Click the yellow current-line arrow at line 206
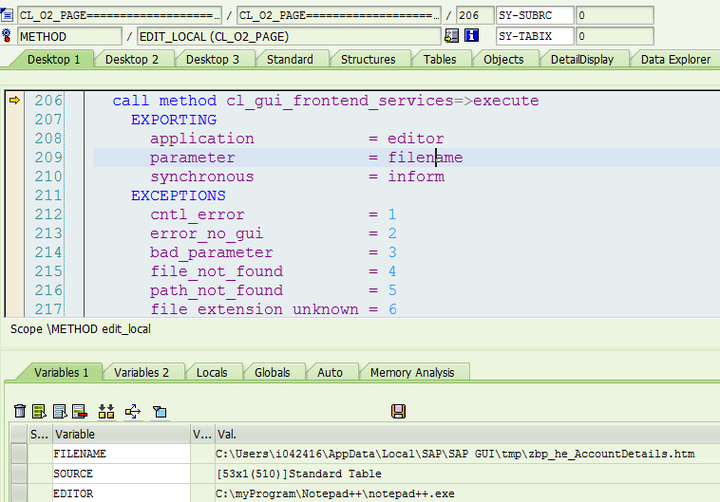The width and height of the screenshot is (720, 502). (14, 100)
